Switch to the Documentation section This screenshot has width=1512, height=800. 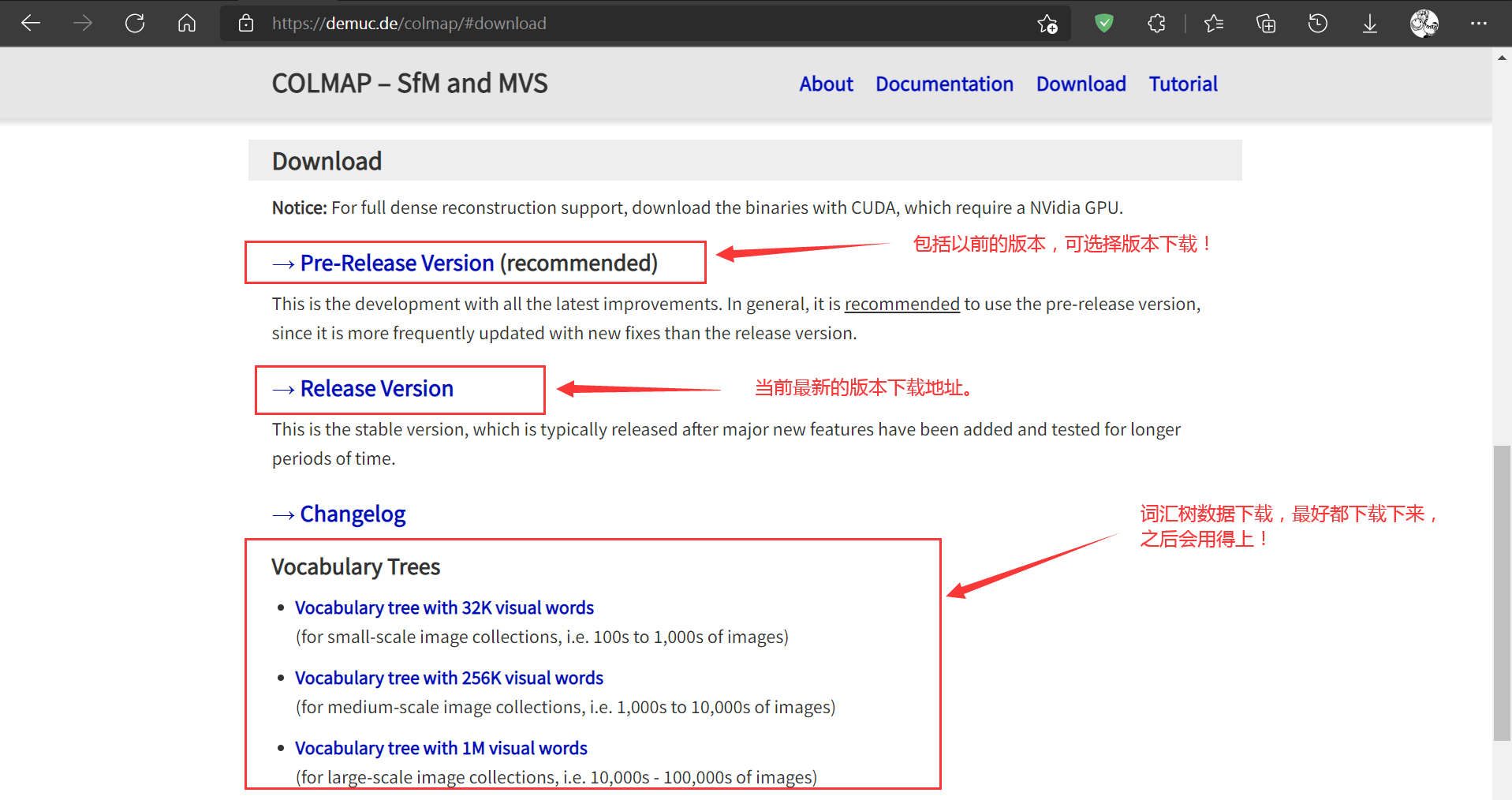pos(944,84)
